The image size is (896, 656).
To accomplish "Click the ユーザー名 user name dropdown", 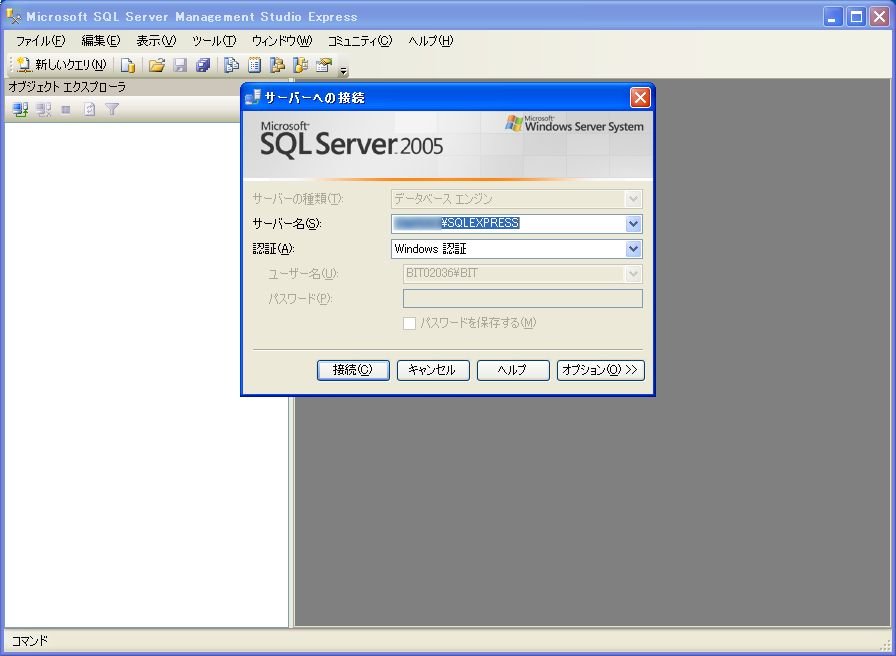I will pos(522,274).
